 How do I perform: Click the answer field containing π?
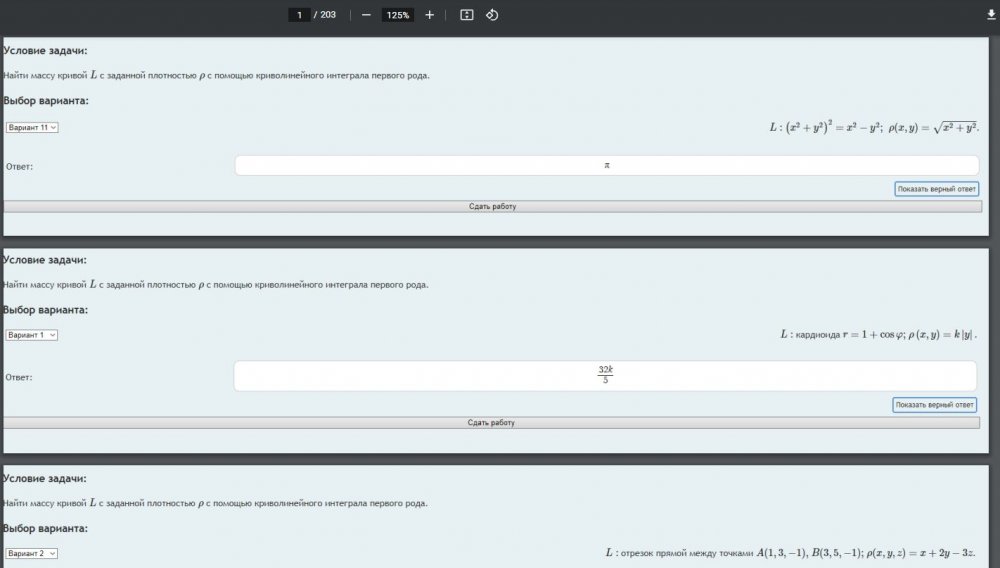(606, 166)
